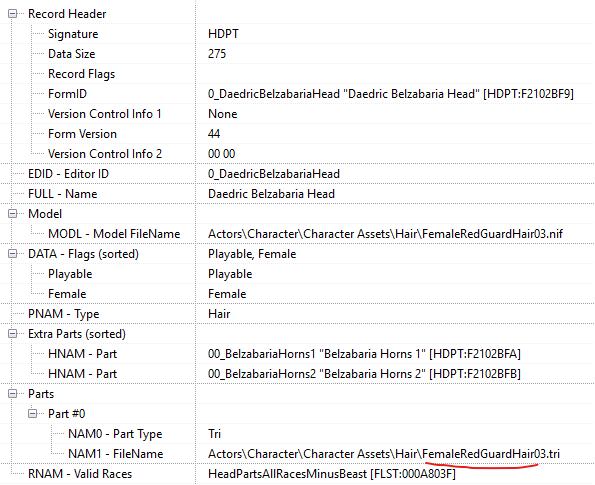595x485 pixels.
Task: Click the Tri part type value
Action: coord(214,434)
